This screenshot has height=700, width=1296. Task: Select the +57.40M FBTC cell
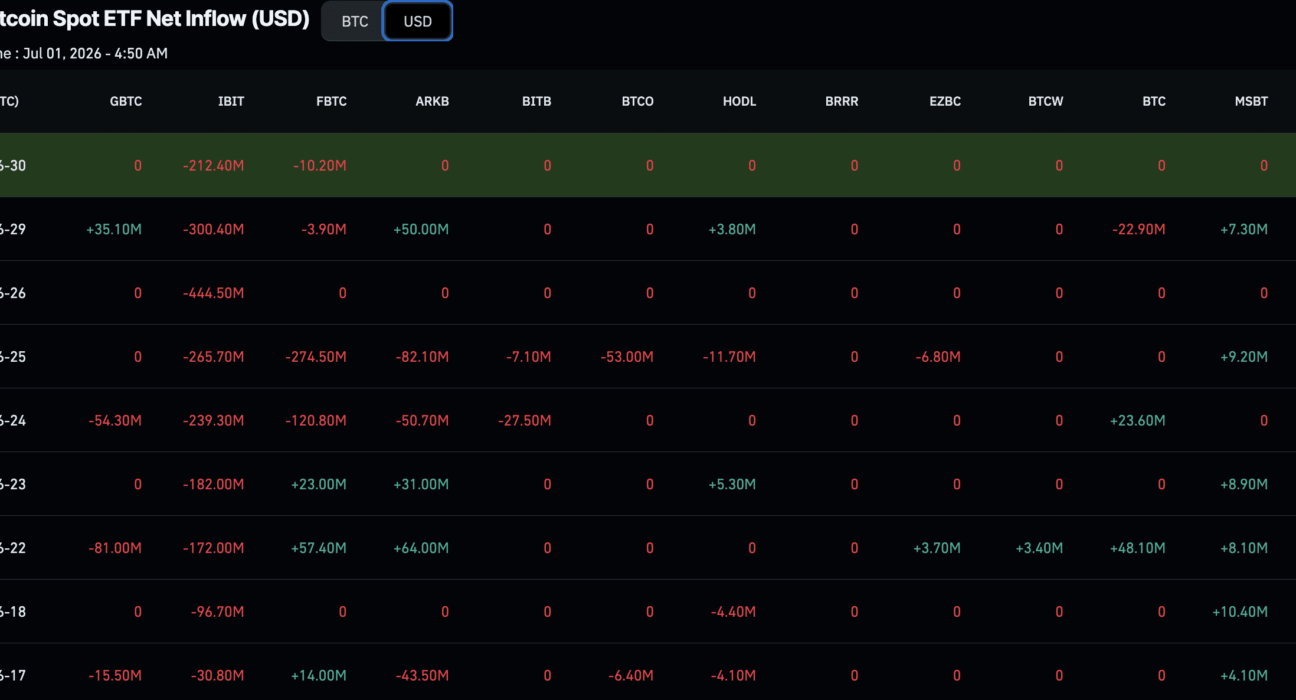click(x=319, y=548)
